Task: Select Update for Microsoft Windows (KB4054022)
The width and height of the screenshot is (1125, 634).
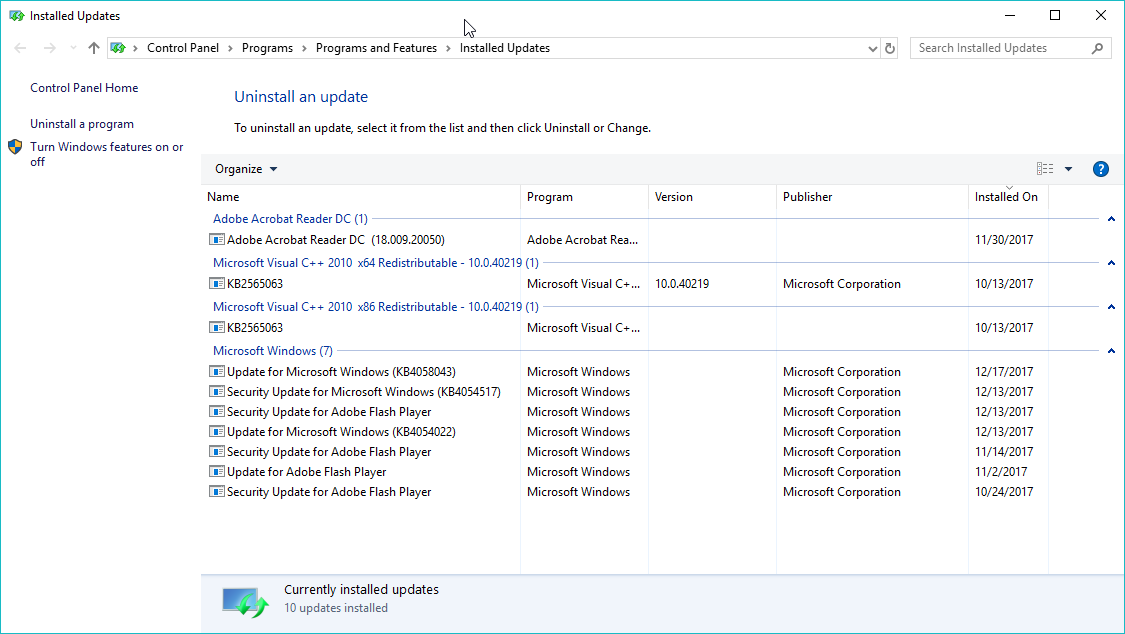Action: click(341, 432)
